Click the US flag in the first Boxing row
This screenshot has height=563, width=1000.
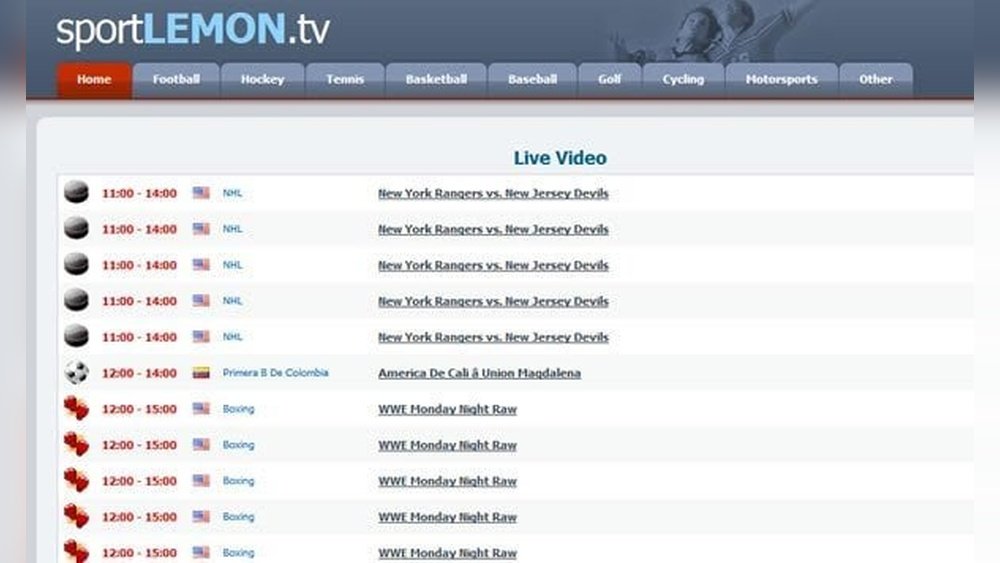click(x=201, y=409)
